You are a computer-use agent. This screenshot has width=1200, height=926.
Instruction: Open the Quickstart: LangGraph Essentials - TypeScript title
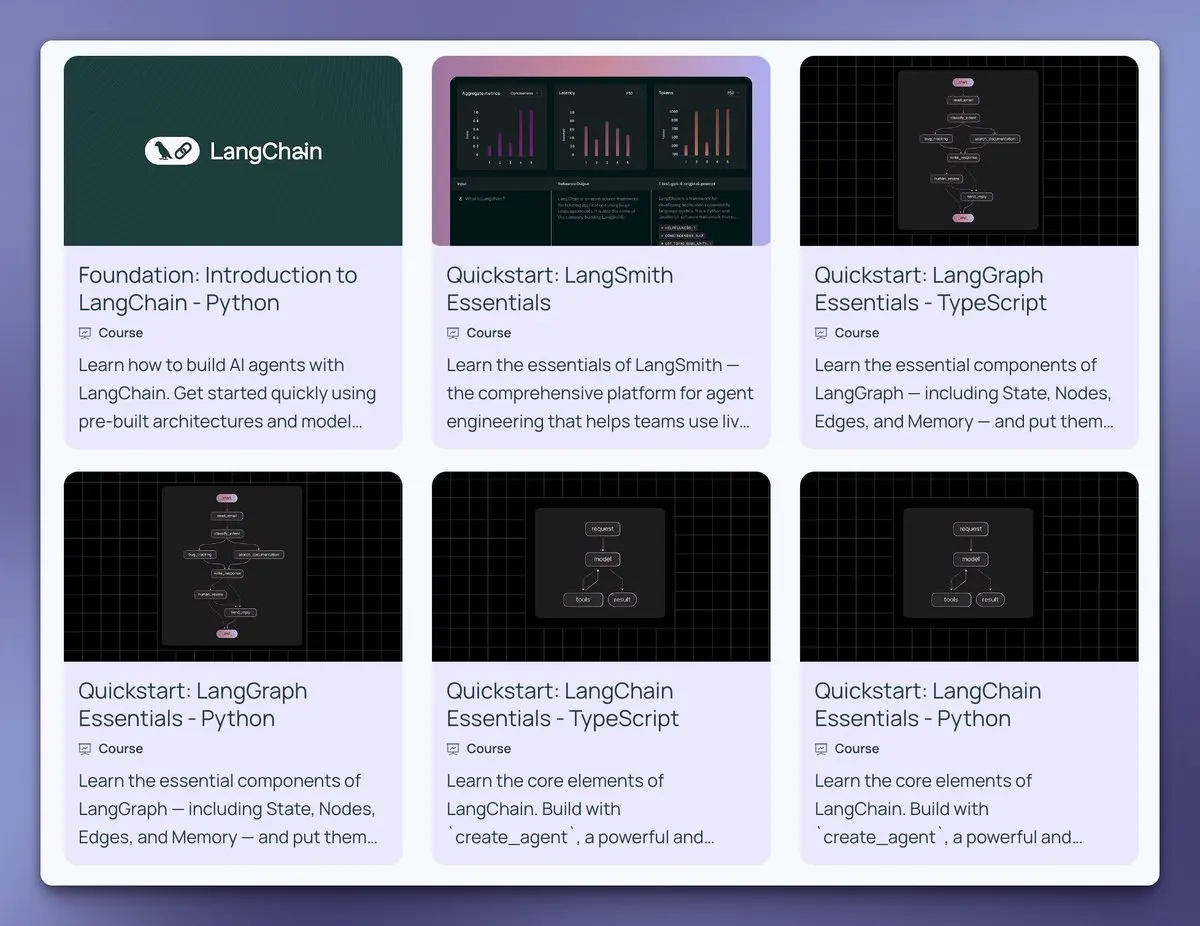point(930,289)
